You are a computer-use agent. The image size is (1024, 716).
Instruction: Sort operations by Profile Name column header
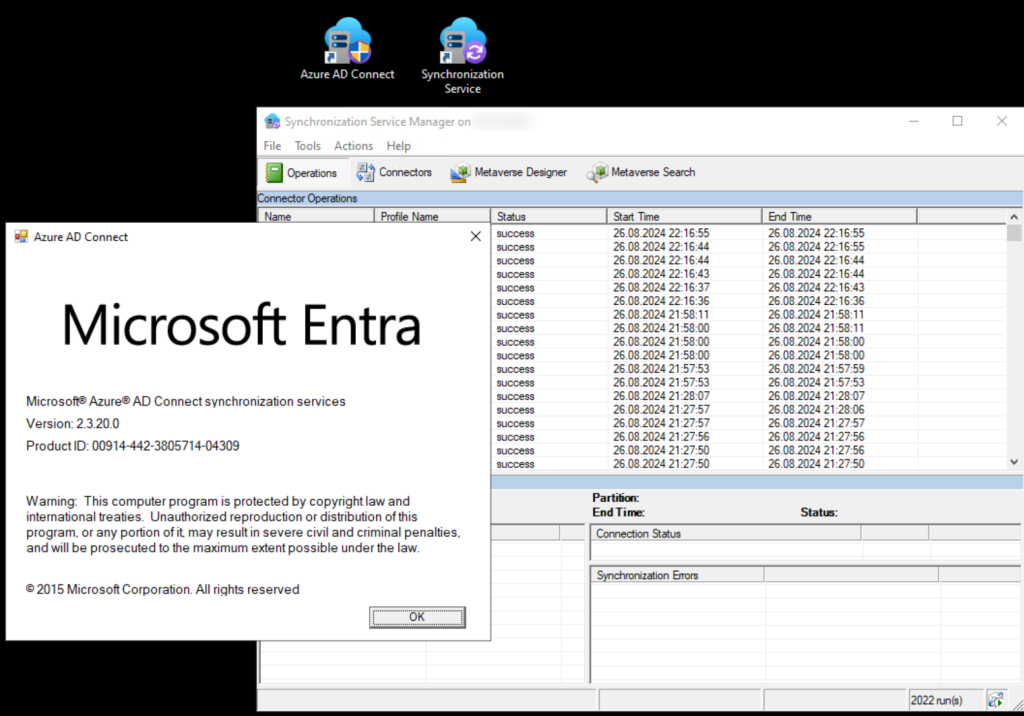[x=432, y=216]
